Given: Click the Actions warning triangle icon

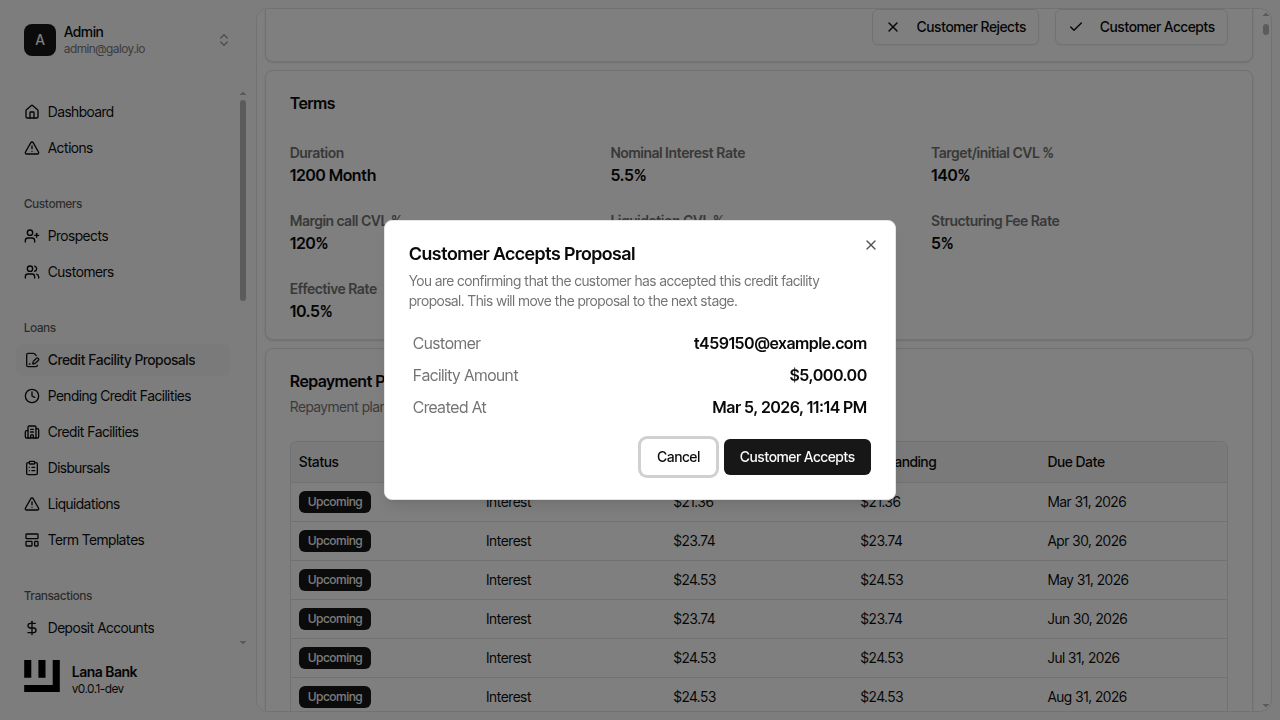Looking at the screenshot, I should (x=32, y=147).
